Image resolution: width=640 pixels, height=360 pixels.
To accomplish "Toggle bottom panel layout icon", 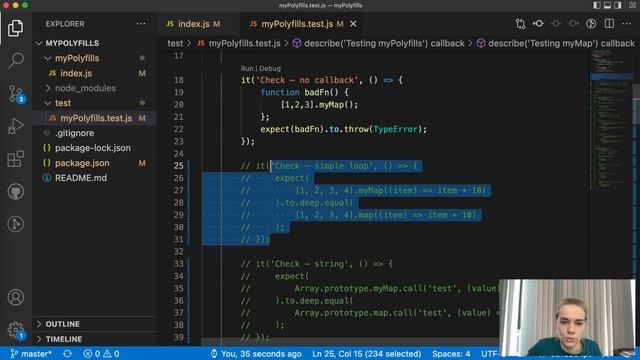I will (x=607, y=5).
